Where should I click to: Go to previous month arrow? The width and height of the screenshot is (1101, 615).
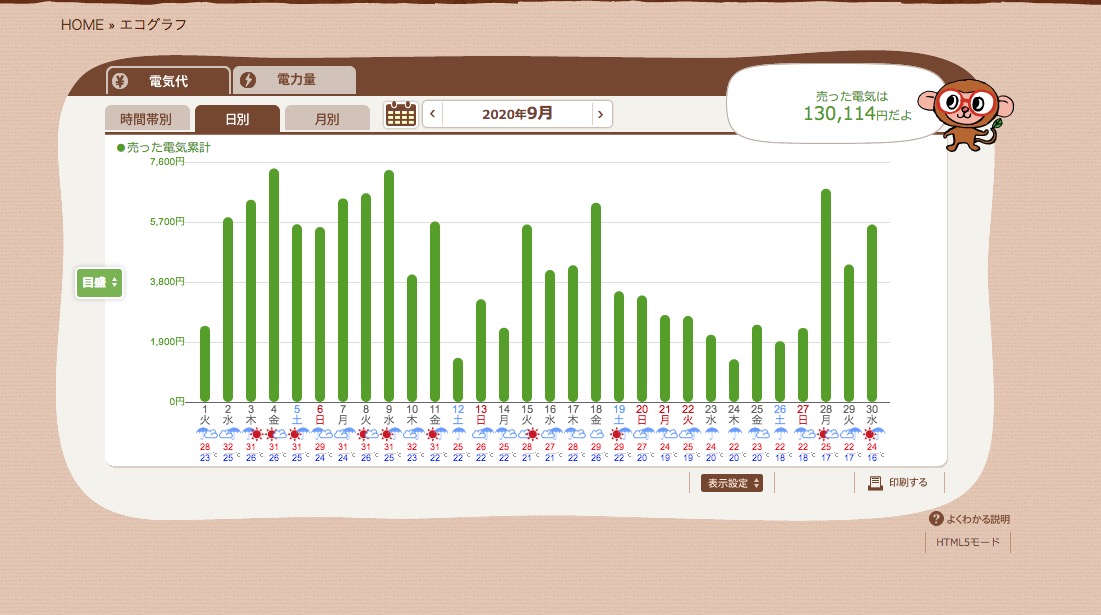[432, 114]
